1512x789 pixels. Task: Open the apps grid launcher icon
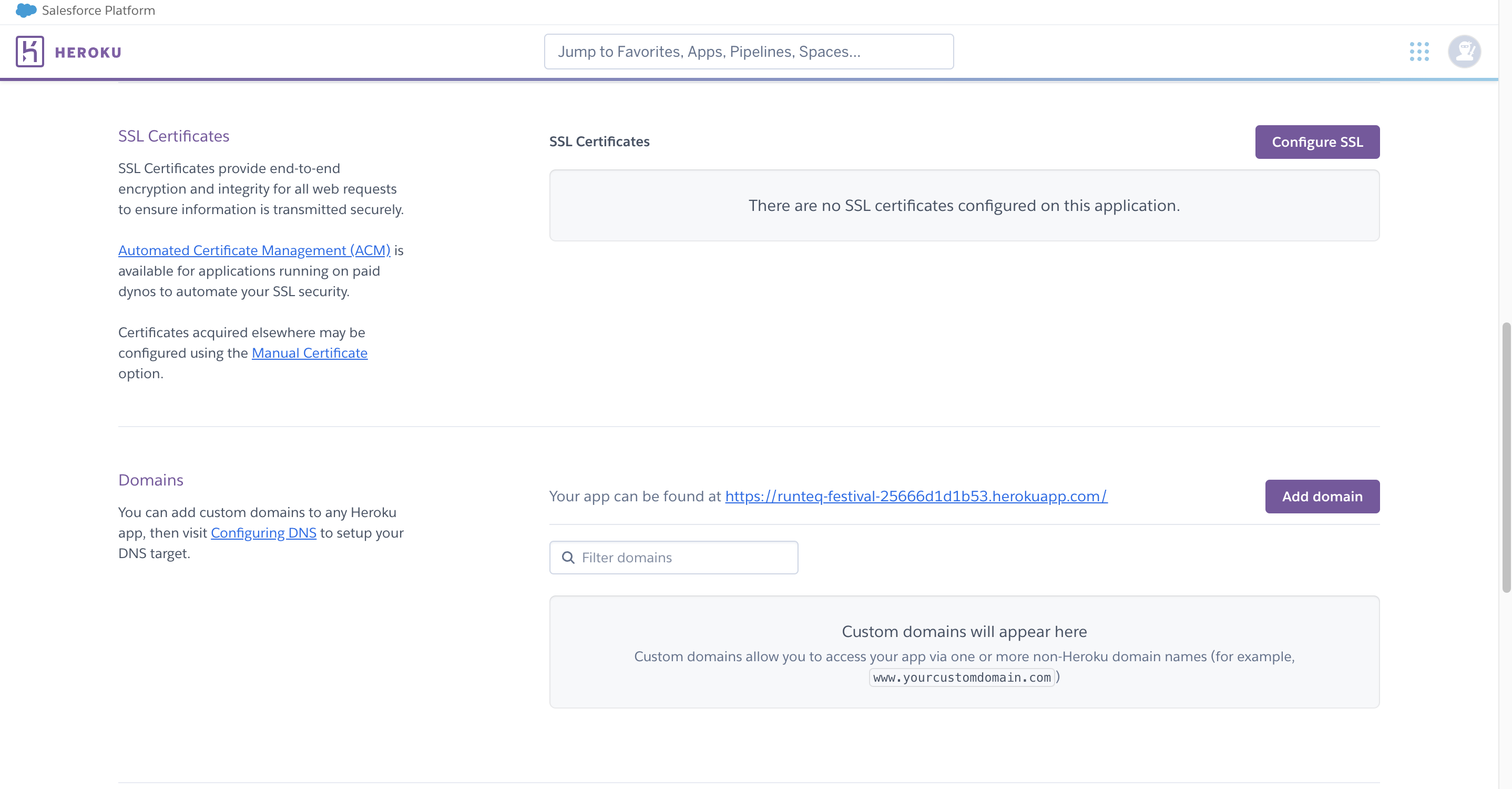(x=1418, y=52)
